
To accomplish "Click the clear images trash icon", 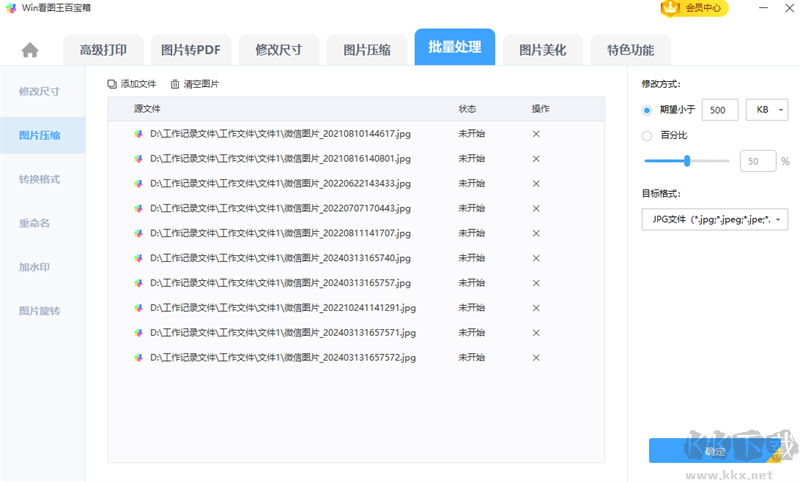I will point(176,84).
